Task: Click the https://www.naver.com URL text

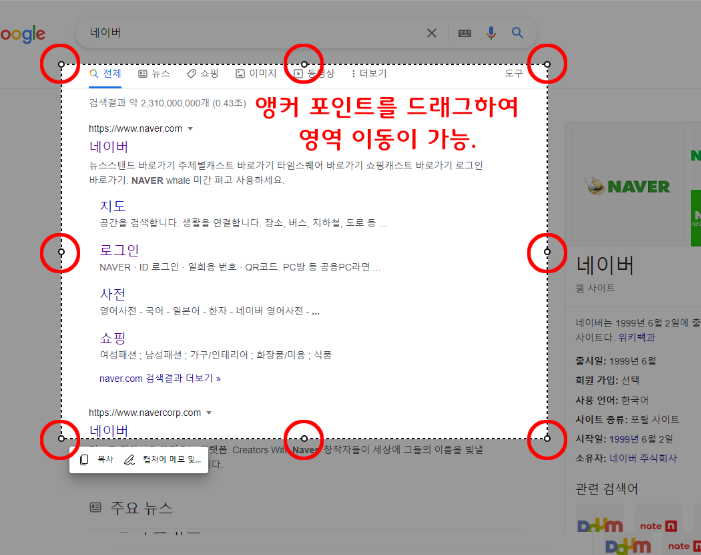Action: click(135, 129)
